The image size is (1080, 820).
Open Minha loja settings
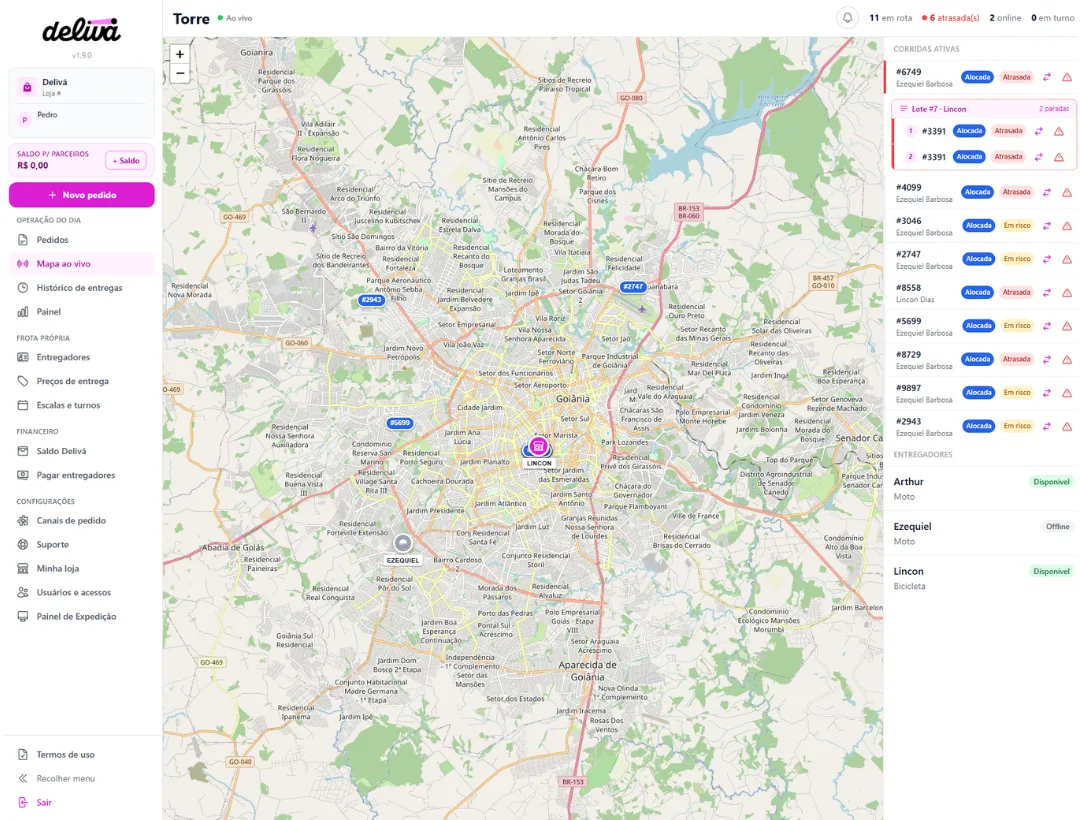81,569
